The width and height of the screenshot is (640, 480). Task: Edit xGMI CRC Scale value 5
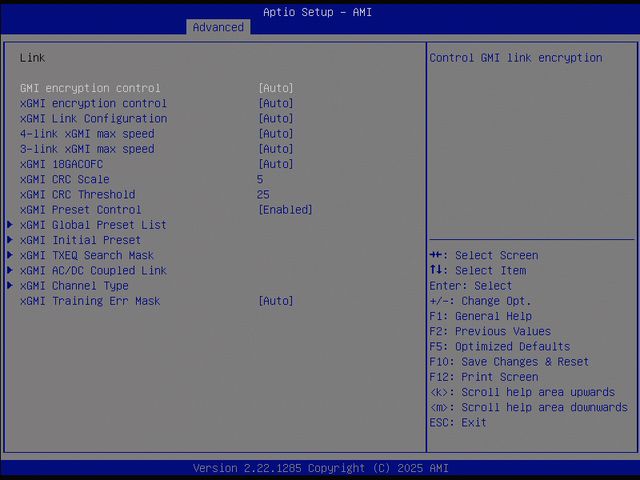click(260, 179)
